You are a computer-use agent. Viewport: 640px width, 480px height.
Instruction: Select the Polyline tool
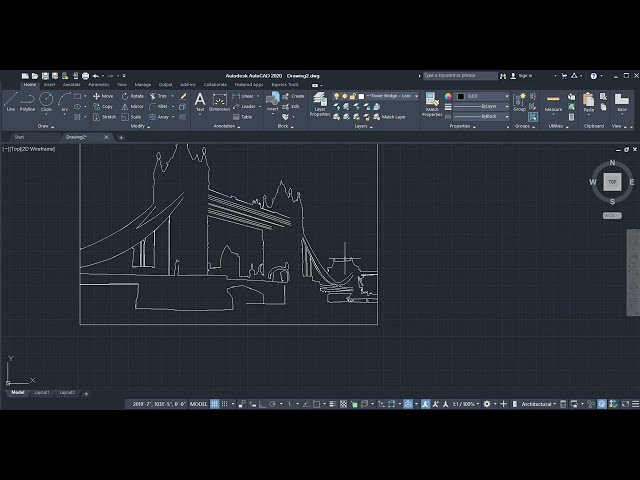[x=27, y=102]
